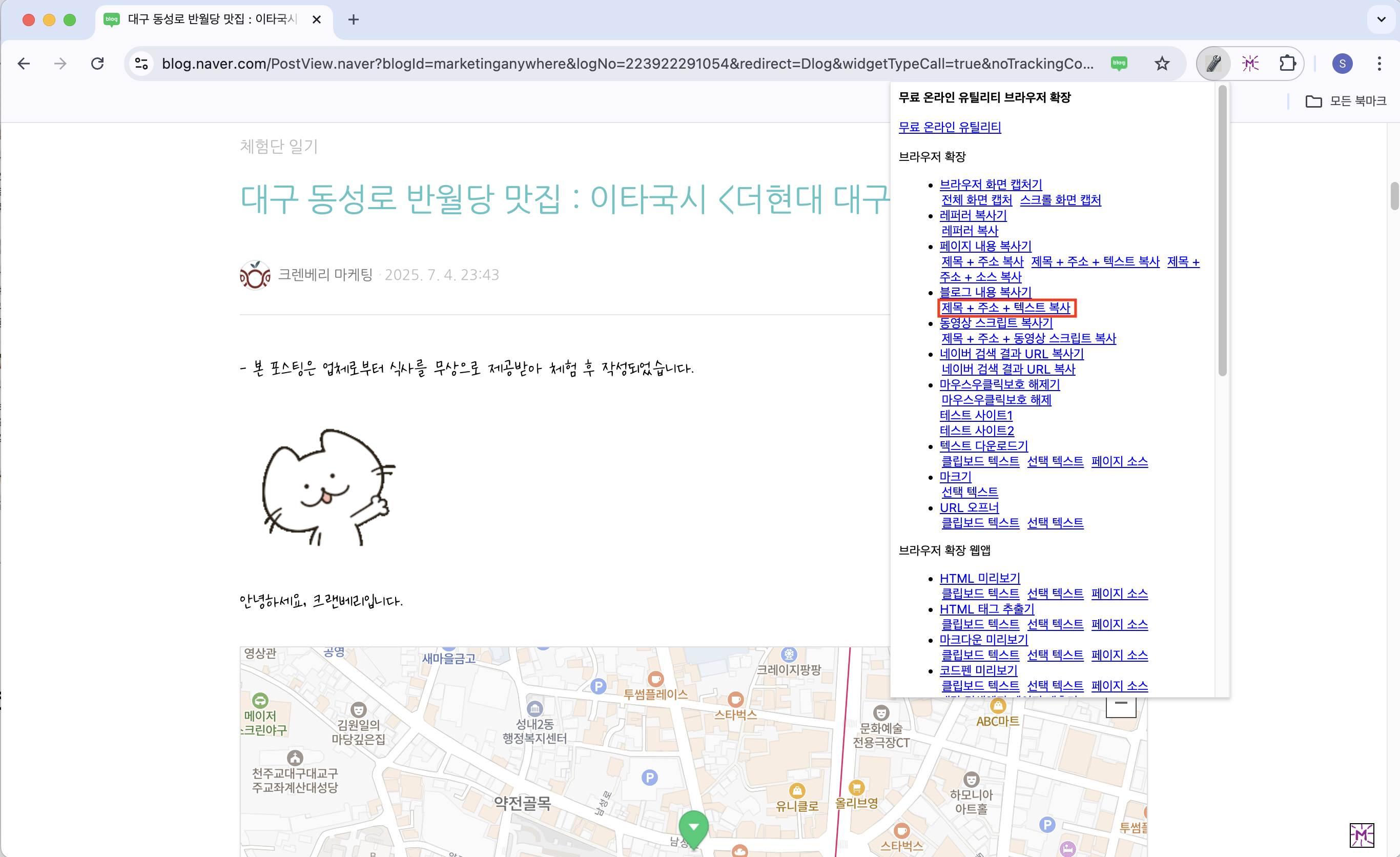Click the green blog icon in address bar
The image size is (1400, 857).
point(1119,63)
